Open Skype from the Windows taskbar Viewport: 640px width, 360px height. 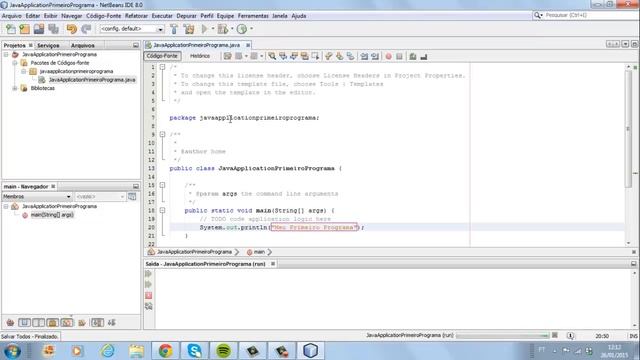coord(194,351)
